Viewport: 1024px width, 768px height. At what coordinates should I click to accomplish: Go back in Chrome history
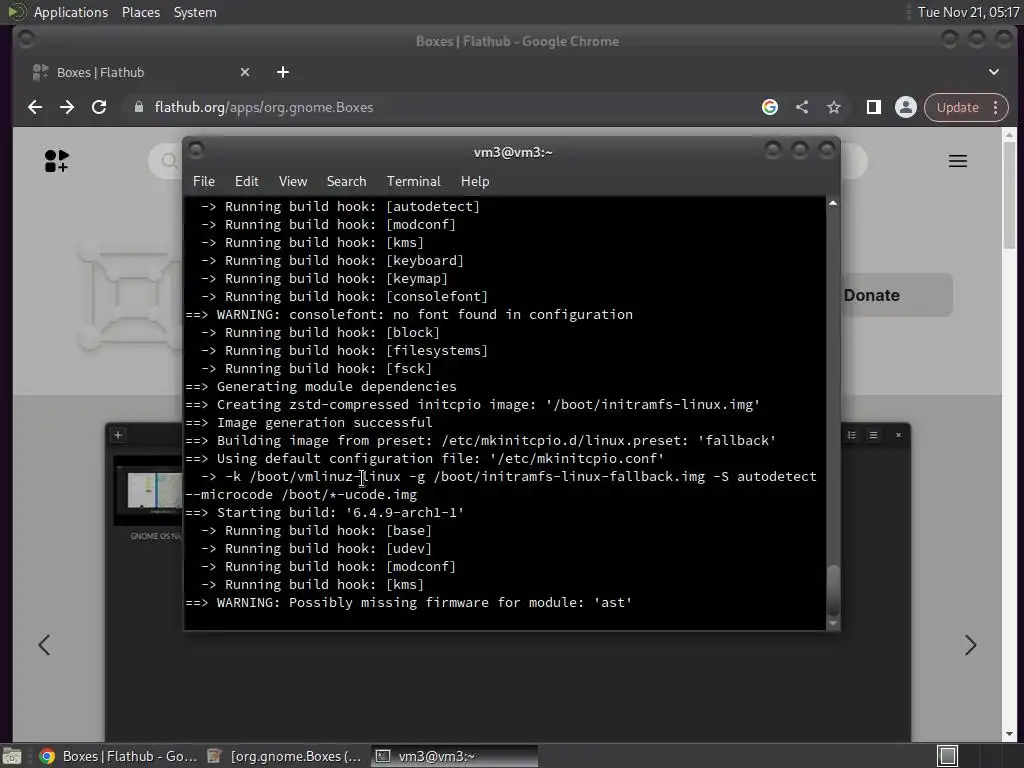(35, 107)
